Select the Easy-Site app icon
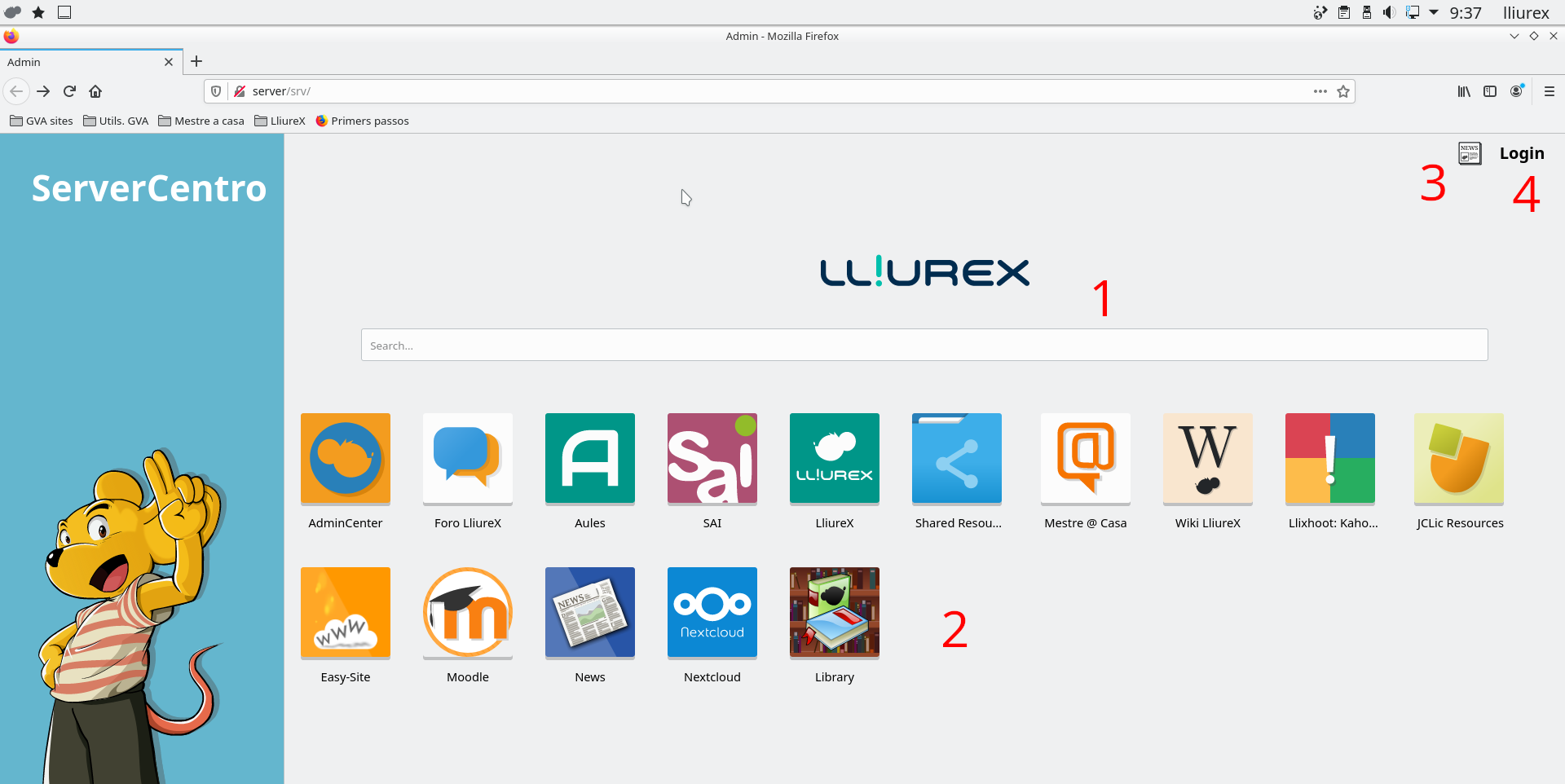The width and height of the screenshot is (1565, 784). [x=345, y=612]
